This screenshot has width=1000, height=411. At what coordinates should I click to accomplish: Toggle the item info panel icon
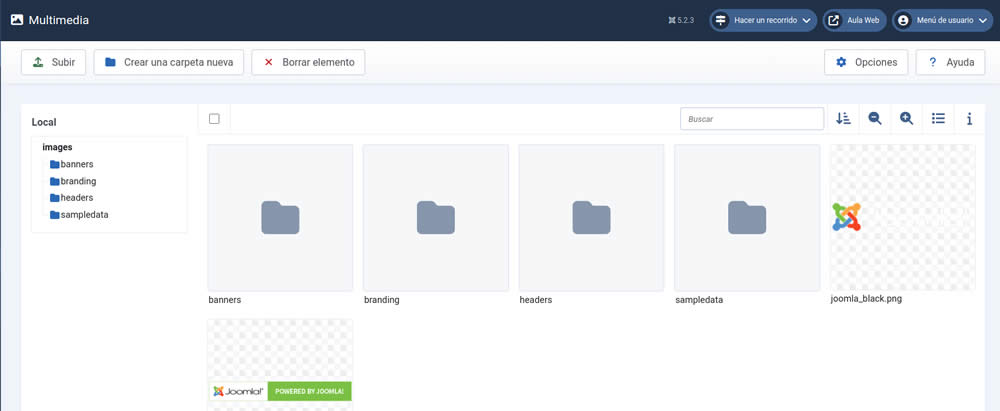[x=969, y=119]
